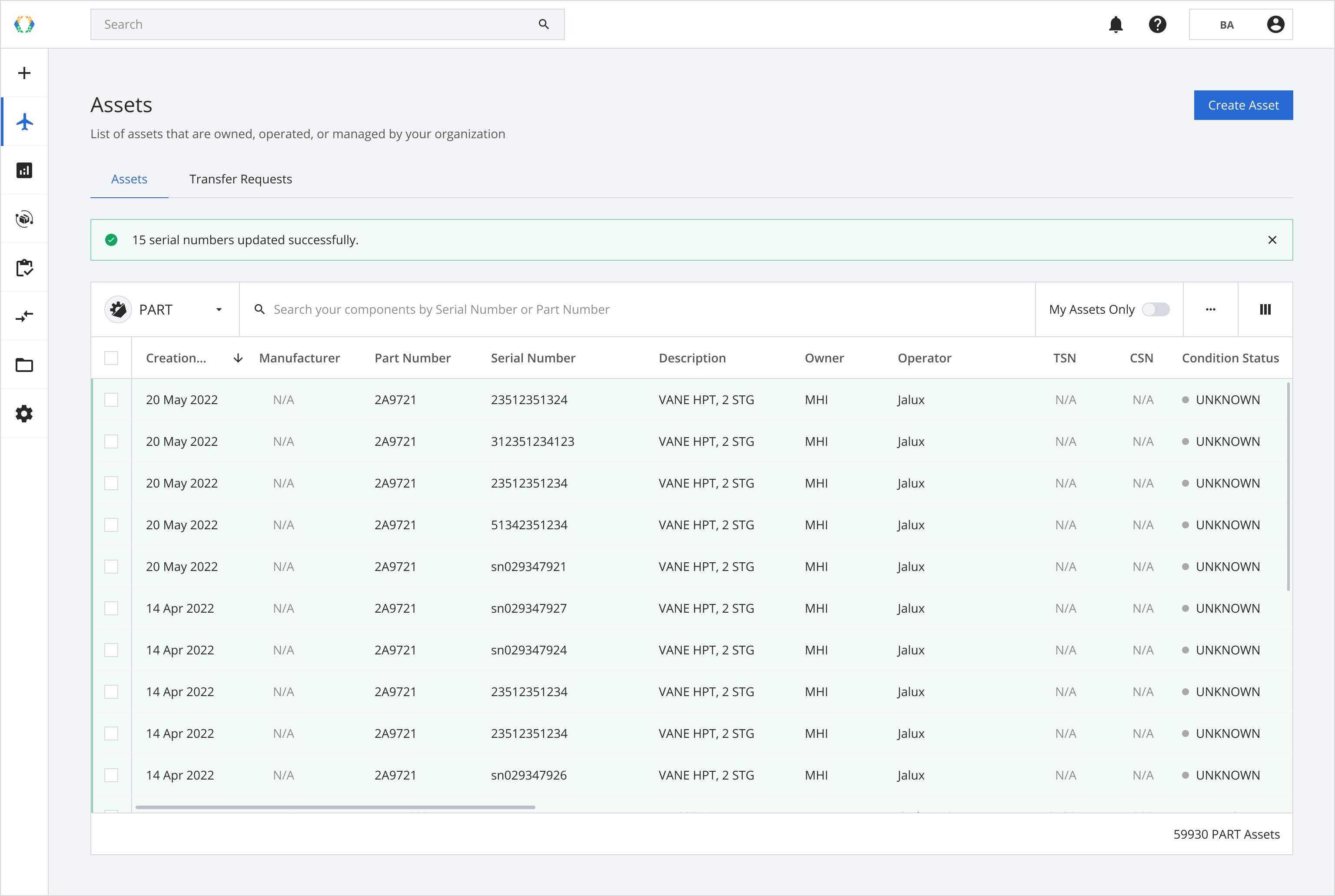
Task: Open the help question-mark icon
Action: point(1157,25)
